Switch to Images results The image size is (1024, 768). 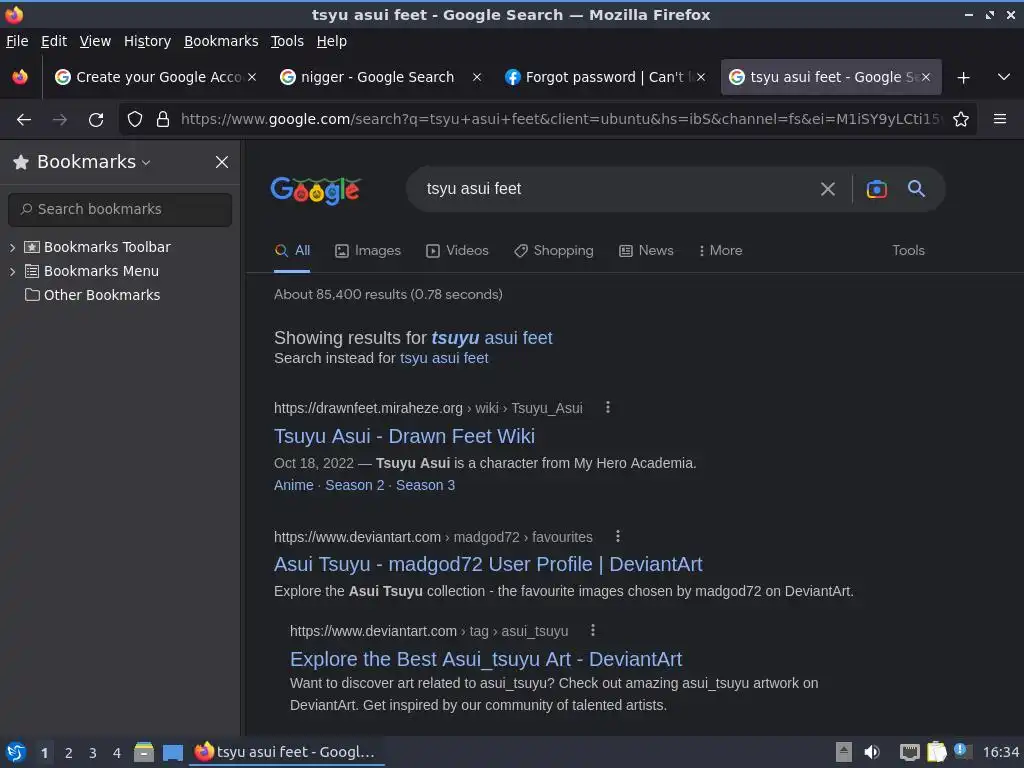click(368, 251)
